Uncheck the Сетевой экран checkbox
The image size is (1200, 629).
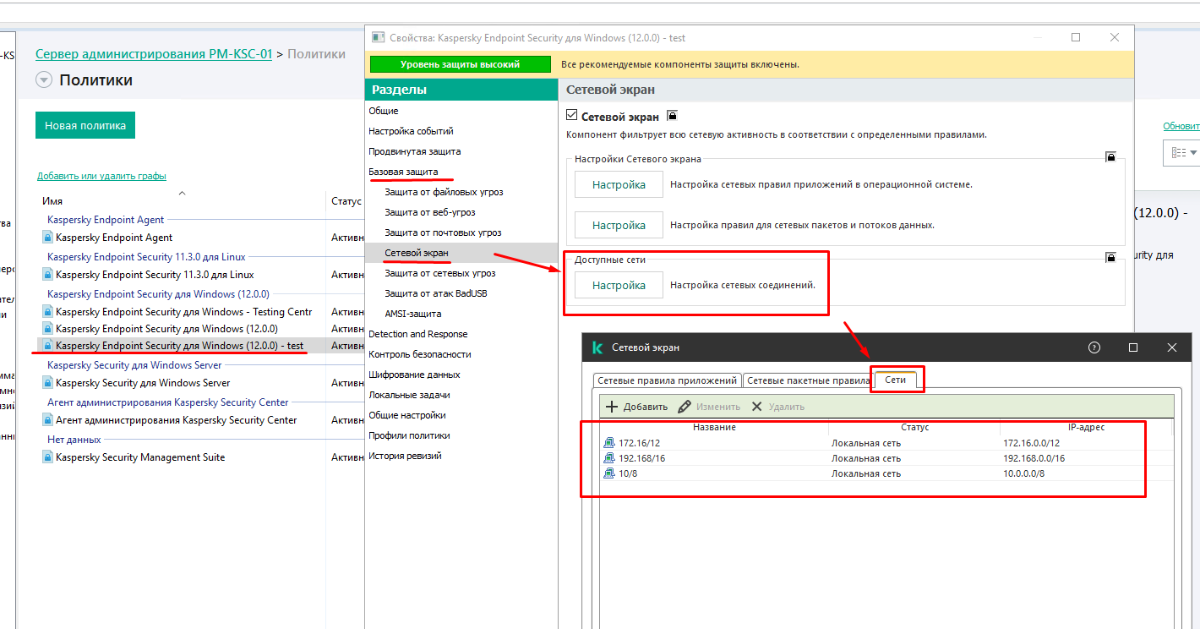(x=572, y=116)
